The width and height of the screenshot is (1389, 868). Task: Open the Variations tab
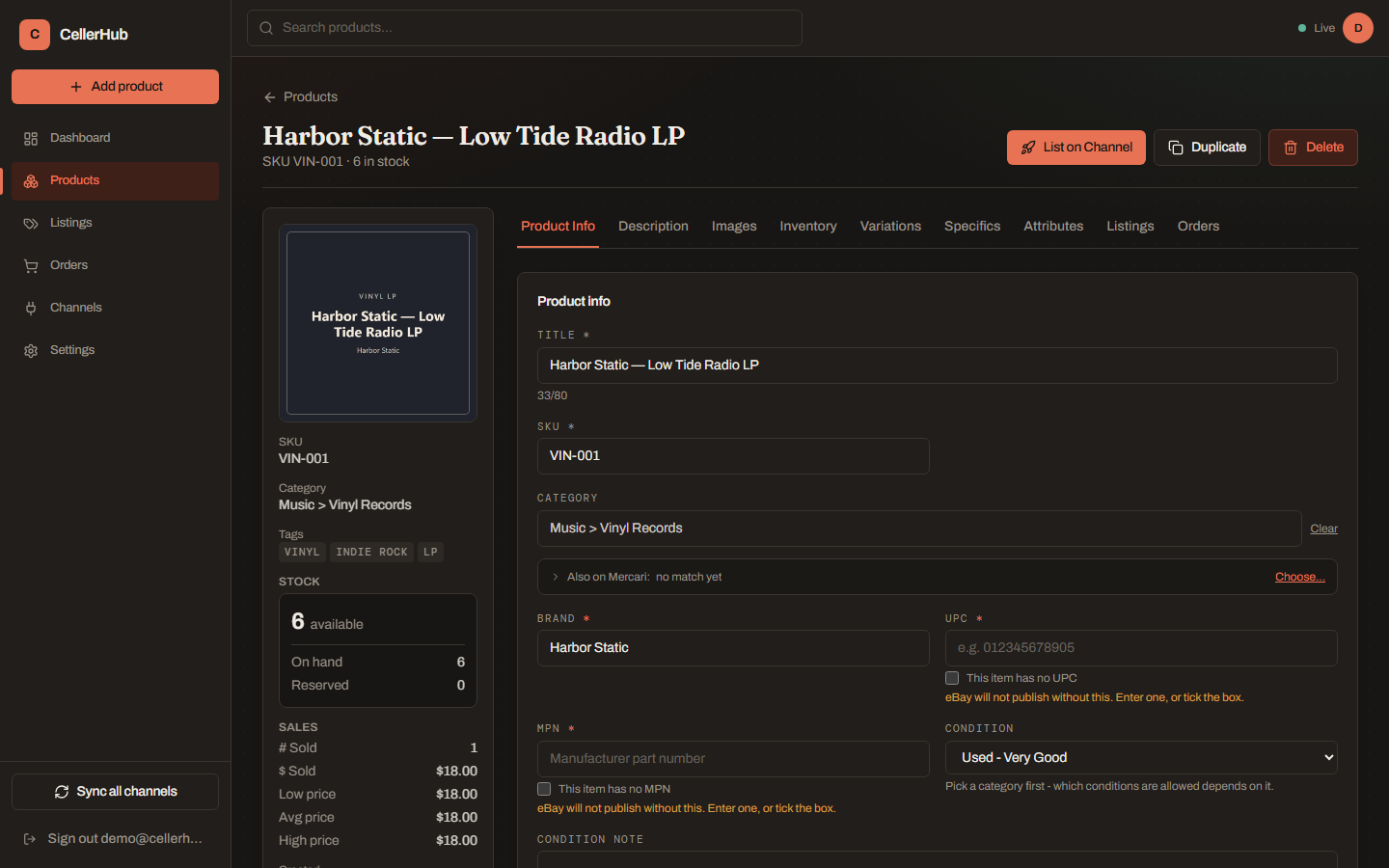click(x=890, y=227)
